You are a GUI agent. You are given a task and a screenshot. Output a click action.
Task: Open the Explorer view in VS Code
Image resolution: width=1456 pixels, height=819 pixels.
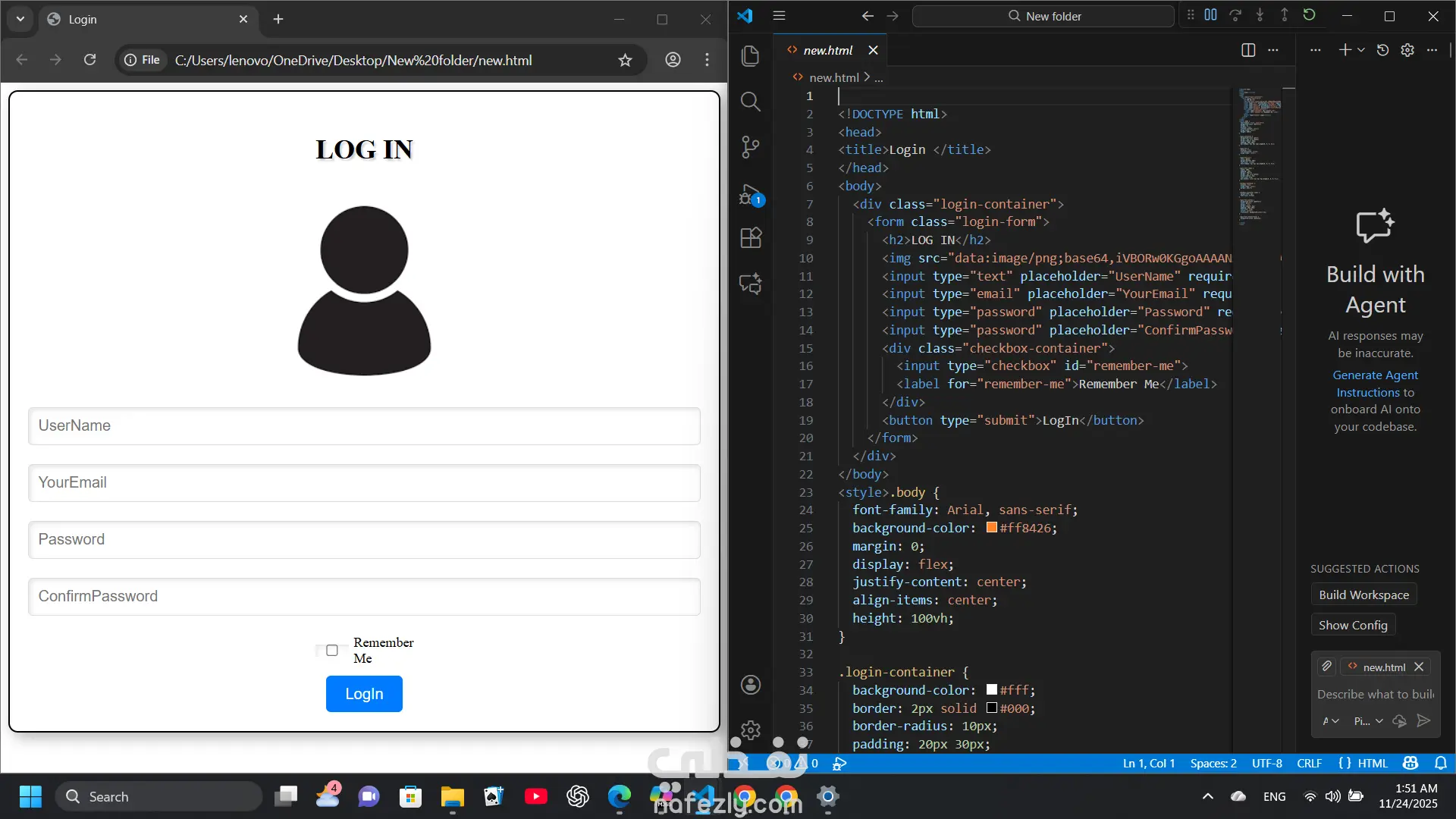click(750, 55)
